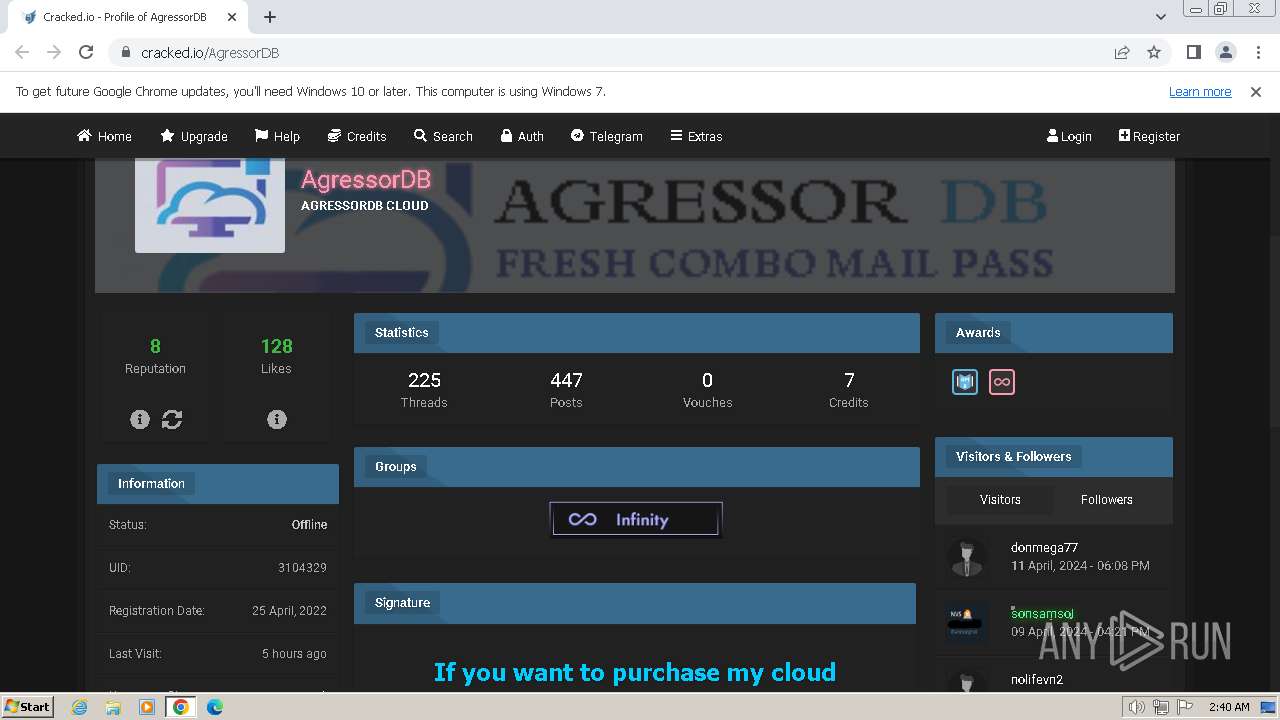Open visitor donmega77 profile
The image size is (1280, 720).
pyautogui.click(x=1044, y=548)
